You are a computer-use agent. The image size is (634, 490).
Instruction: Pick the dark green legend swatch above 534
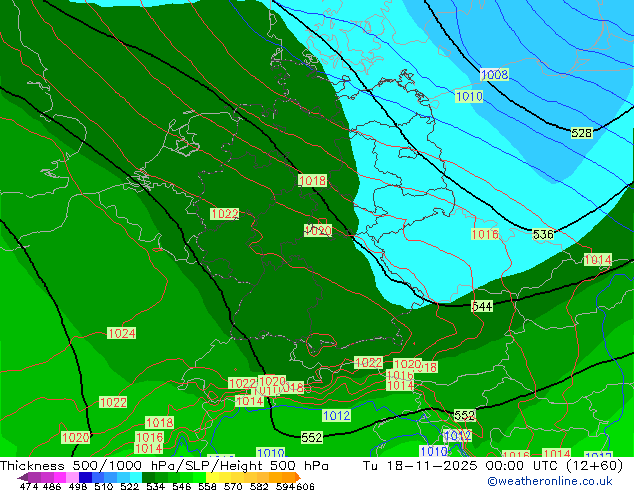tap(147, 477)
